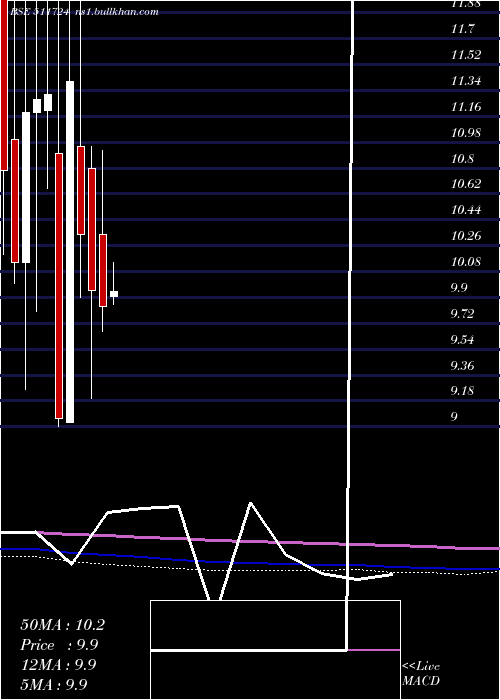Click the 10.98 price axis label

(466, 133)
